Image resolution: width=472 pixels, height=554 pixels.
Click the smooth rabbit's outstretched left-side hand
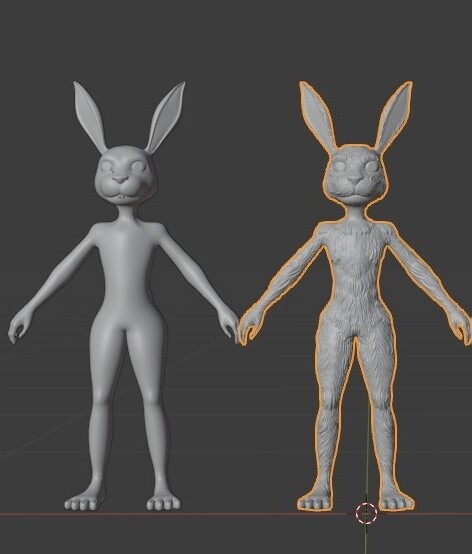[x=18, y=327]
